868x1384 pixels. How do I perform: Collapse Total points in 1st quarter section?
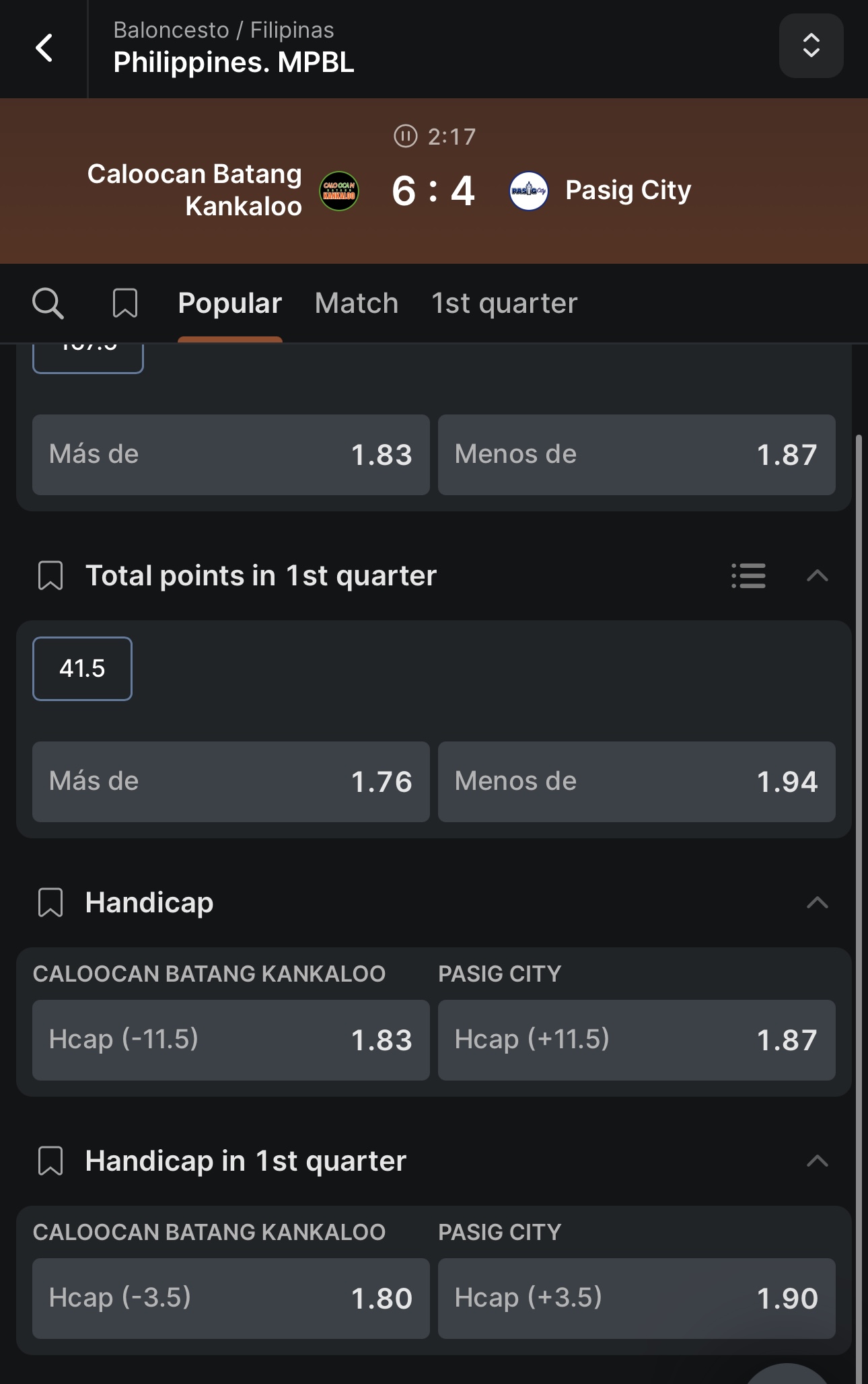817,576
